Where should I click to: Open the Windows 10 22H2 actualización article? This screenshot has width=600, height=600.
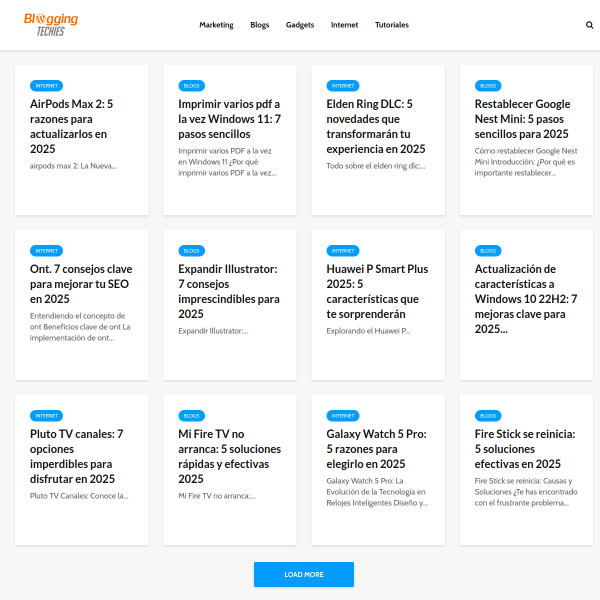click(526, 299)
